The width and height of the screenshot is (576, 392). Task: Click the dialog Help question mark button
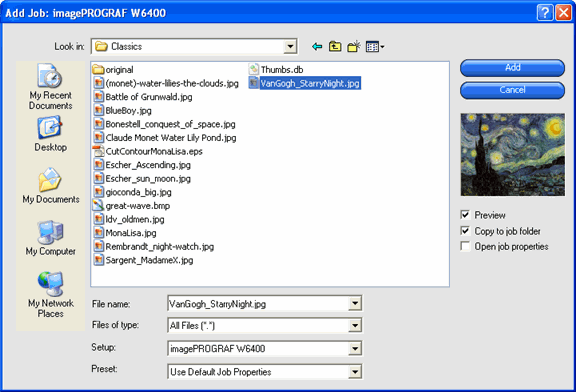tap(545, 13)
